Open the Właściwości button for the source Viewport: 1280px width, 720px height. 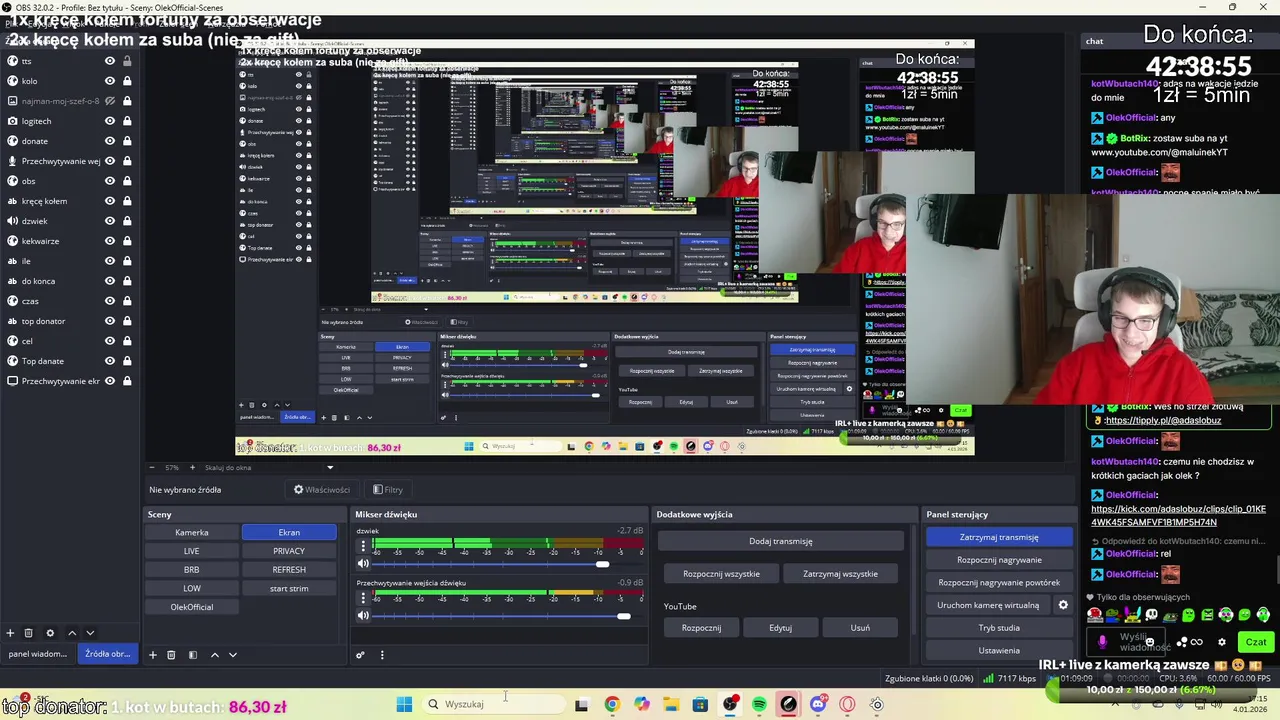[x=321, y=490]
